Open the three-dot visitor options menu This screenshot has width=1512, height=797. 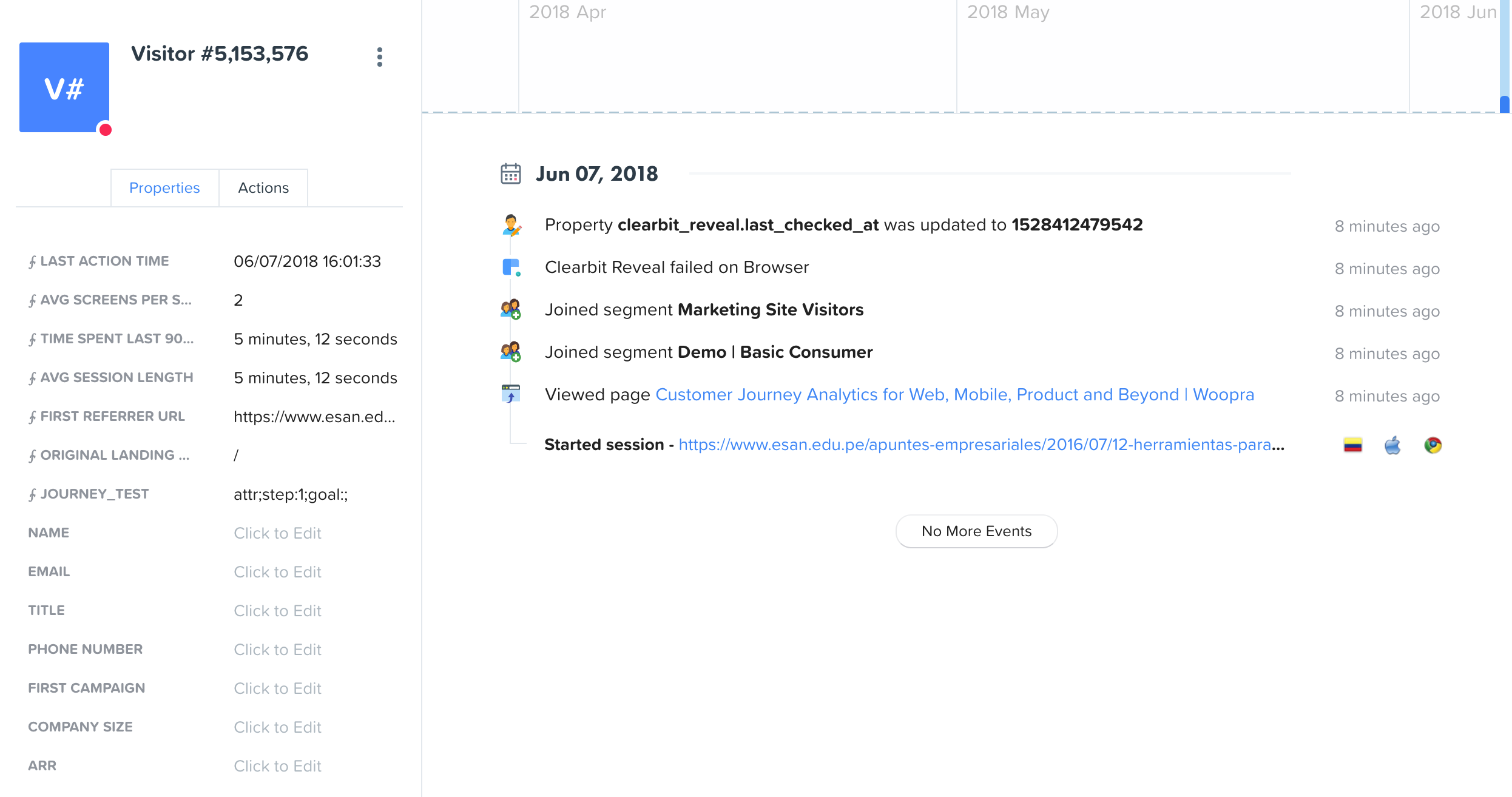click(x=379, y=57)
